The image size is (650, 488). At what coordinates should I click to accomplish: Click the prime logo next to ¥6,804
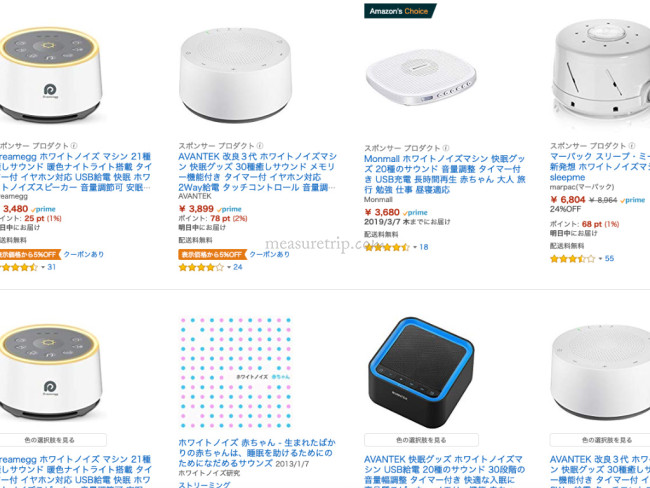633,200
